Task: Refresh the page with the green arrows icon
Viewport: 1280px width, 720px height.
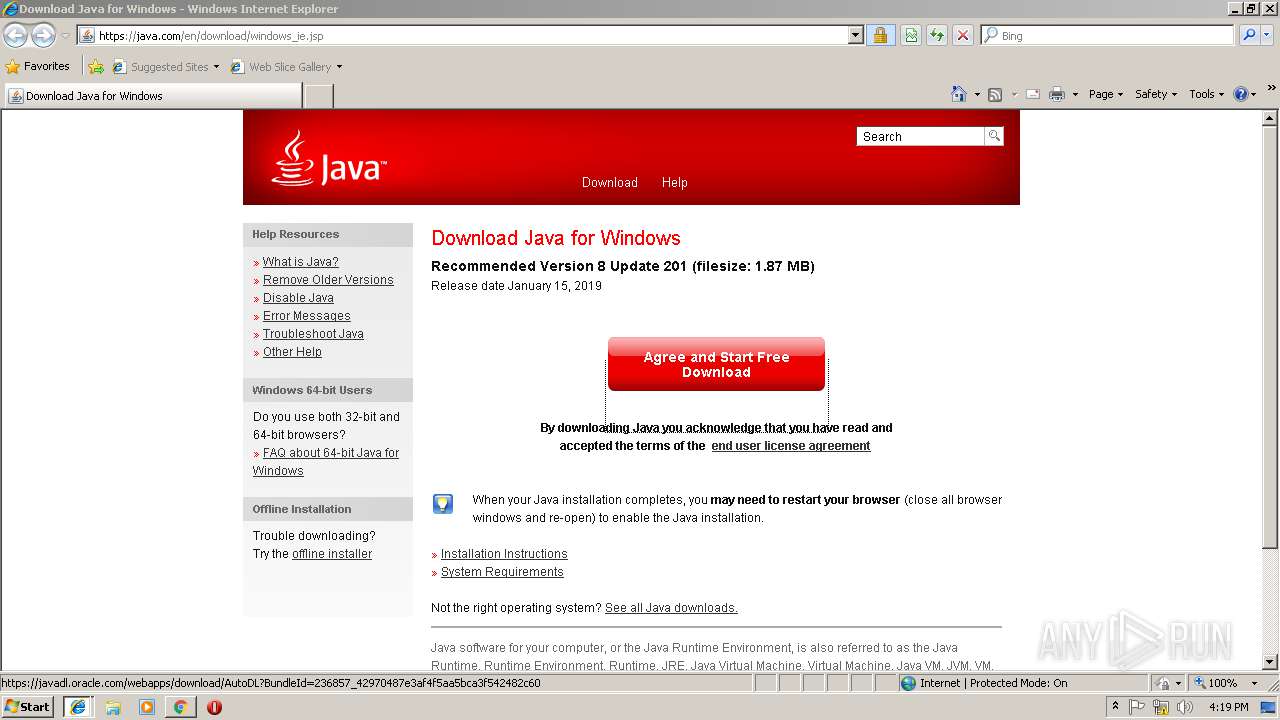Action: pos(937,35)
